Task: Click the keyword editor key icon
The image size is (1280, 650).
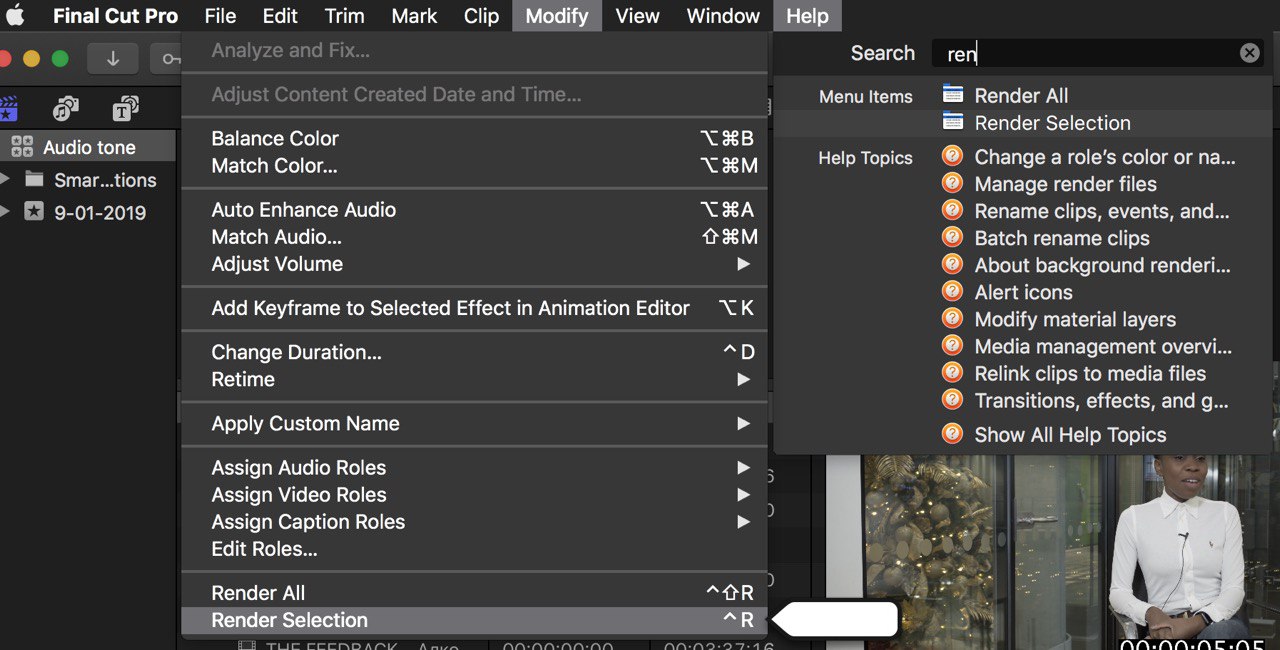Action: pyautogui.click(x=167, y=59)
